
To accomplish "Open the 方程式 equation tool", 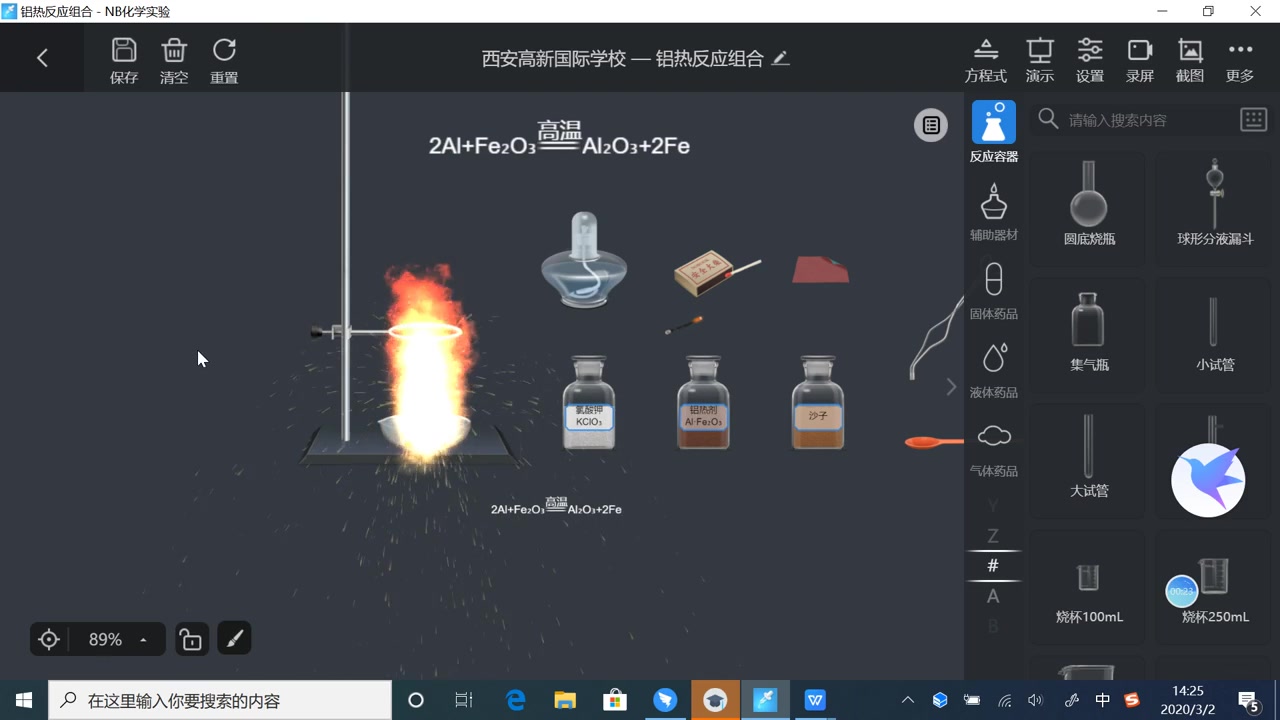I will (x=985, y=61).
